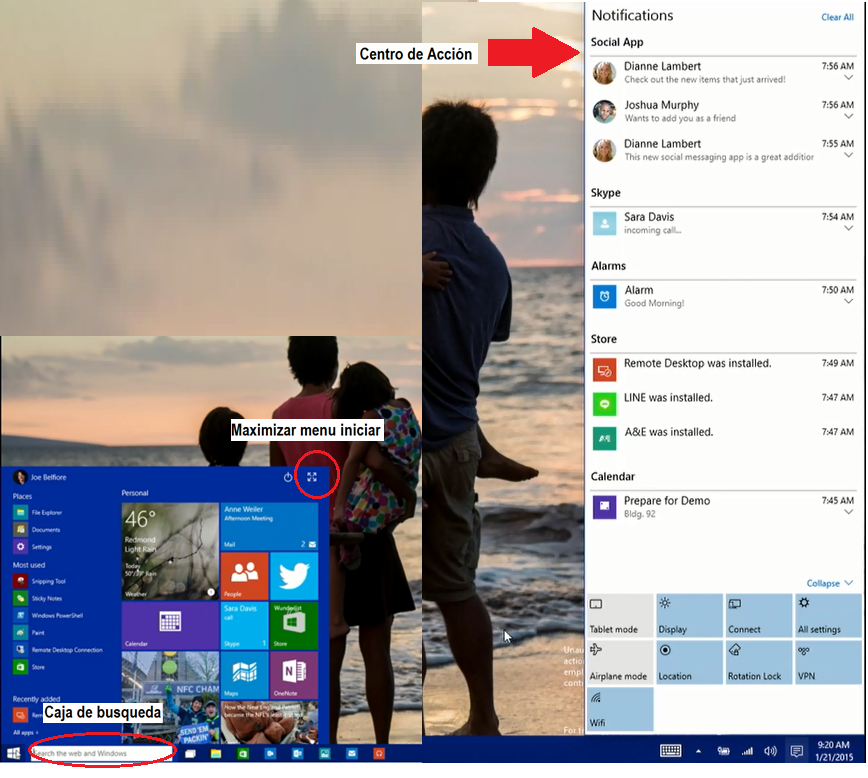
Task: Open the People tile
Action: pyautogui.click(x=244, y=576)
